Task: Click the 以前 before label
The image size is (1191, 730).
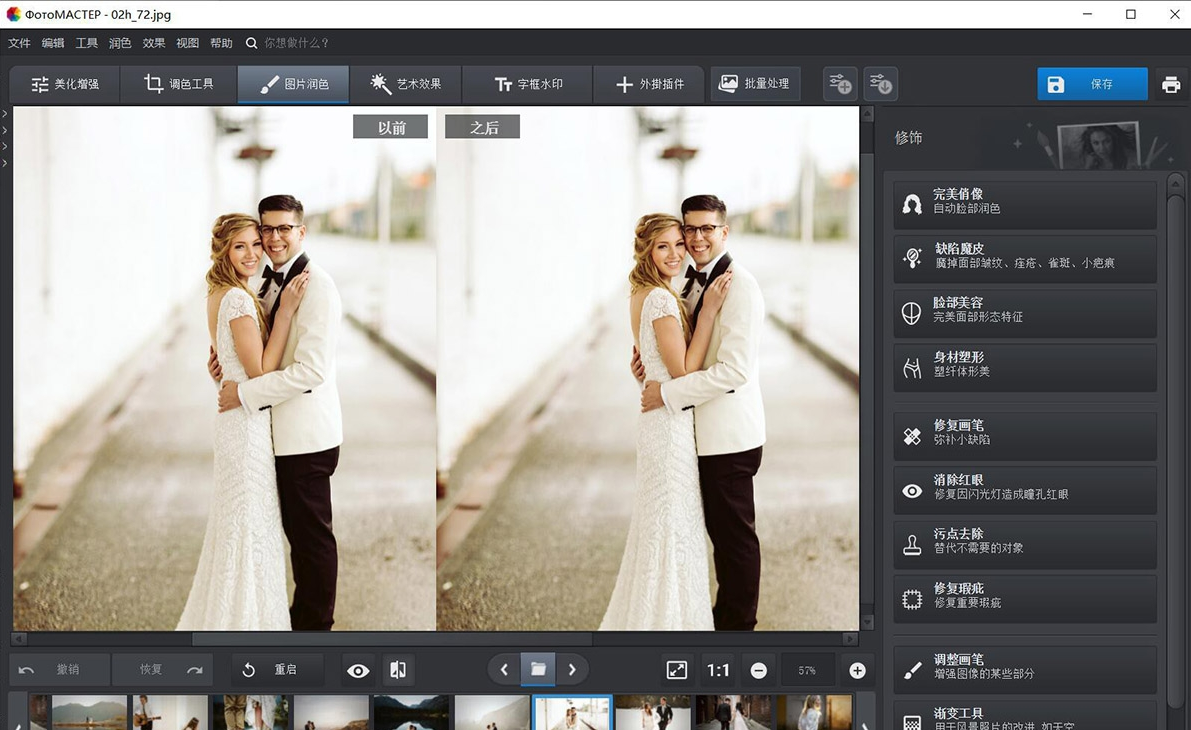Action: (x=390, y=127)
